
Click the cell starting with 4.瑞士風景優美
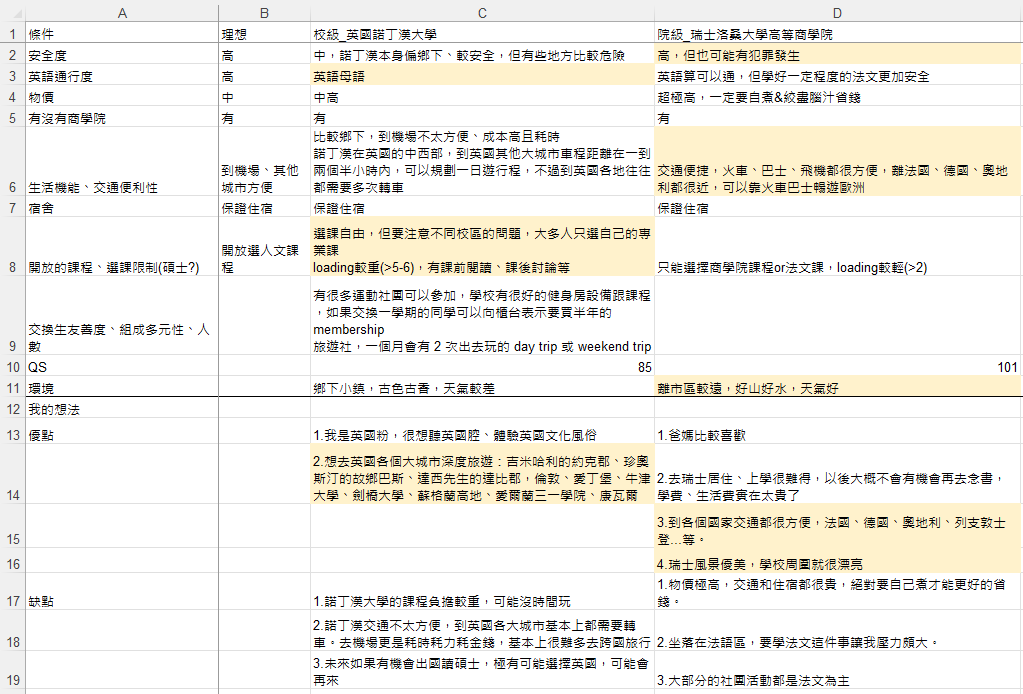point(838,561)
